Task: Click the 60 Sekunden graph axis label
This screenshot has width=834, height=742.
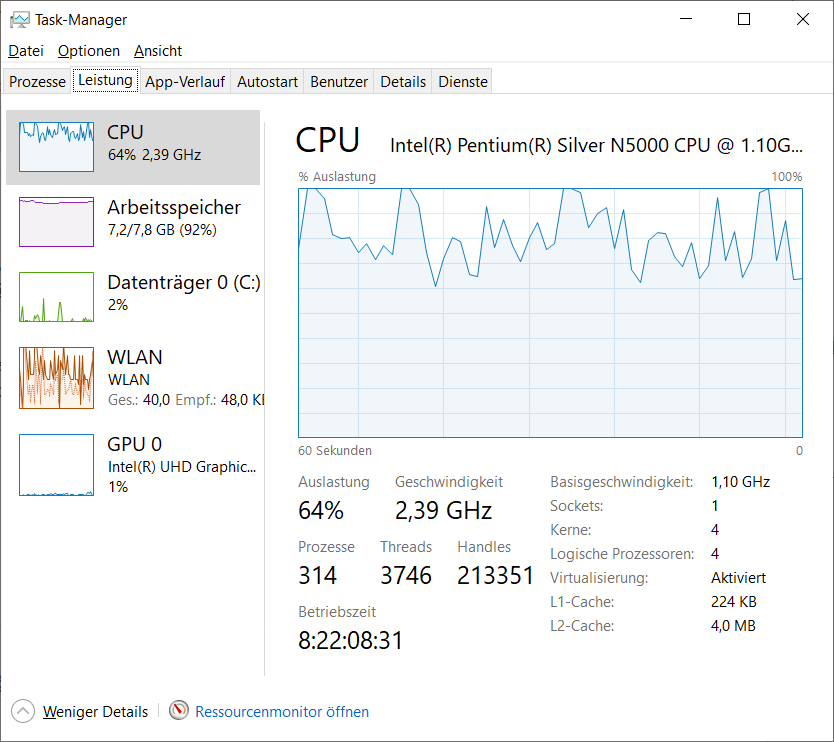Action: click(335, 451)
